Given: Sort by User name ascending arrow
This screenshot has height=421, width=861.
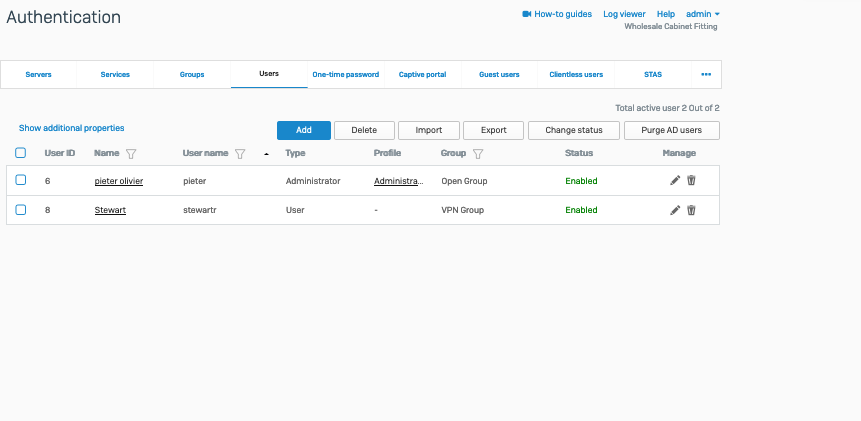Looking at the screenshot, I should pos(266,154).
